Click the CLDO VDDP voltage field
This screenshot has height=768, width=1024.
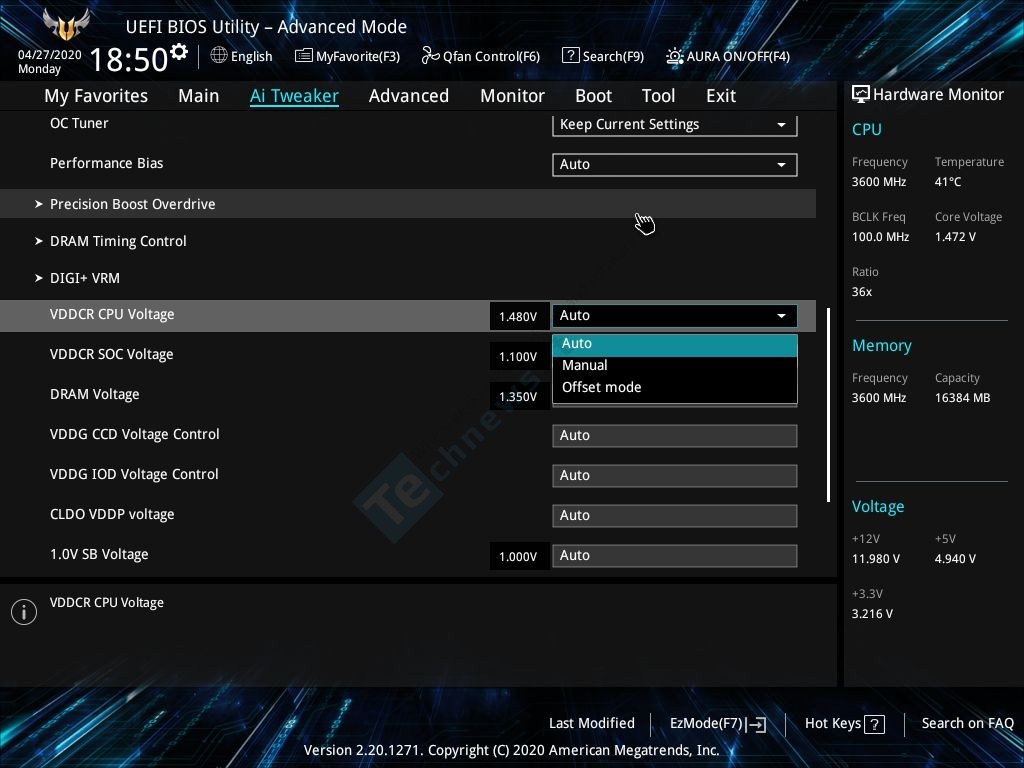[x=675, y=515]
